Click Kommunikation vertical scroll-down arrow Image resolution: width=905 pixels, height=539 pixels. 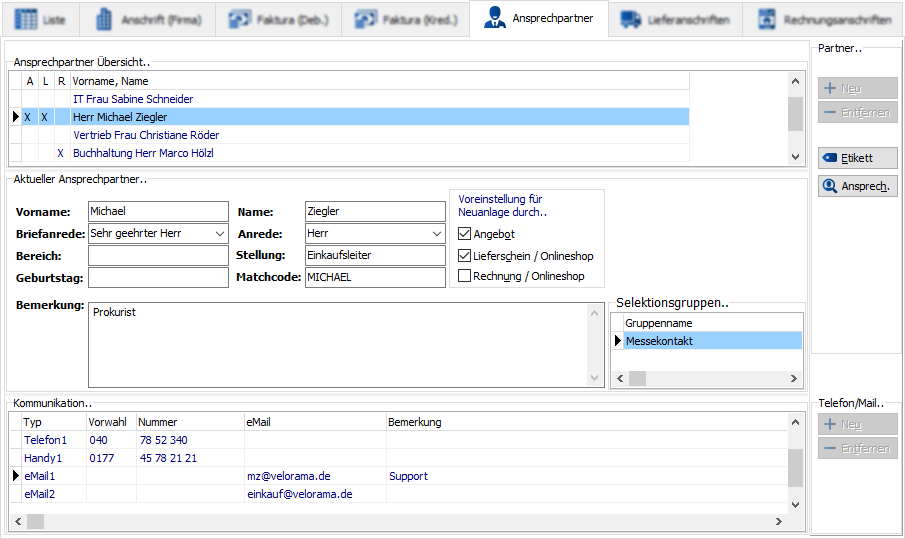click(795, 504)
